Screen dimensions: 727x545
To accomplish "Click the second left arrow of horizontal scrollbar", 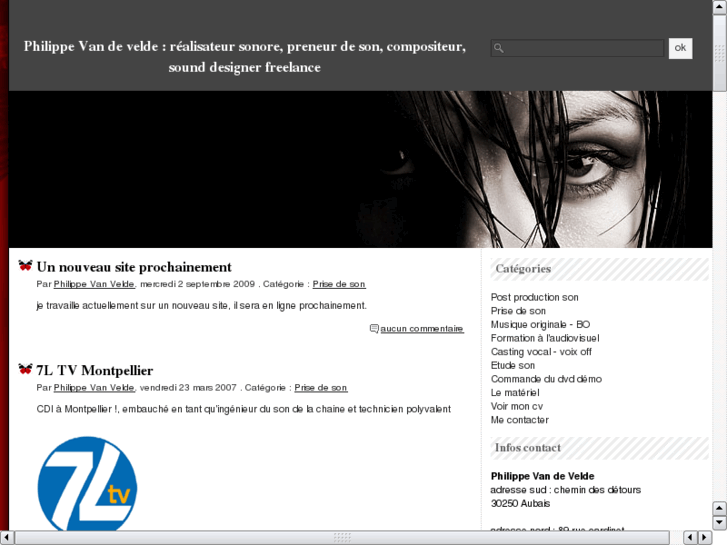I will click(x=690, y=537).
